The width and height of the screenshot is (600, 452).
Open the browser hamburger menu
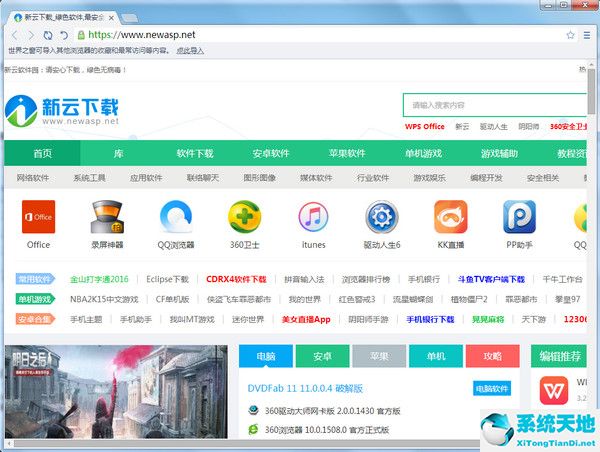click(x=587, y=35)
